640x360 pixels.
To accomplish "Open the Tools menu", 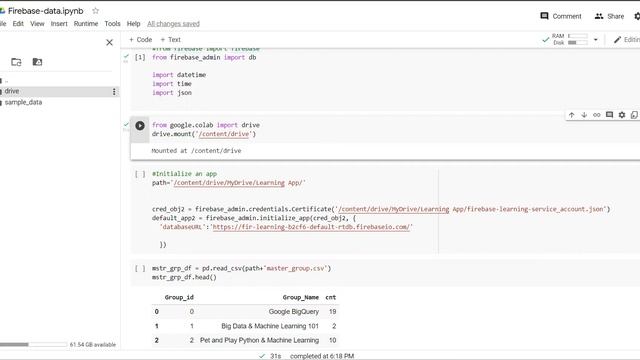I will point(112,24).
